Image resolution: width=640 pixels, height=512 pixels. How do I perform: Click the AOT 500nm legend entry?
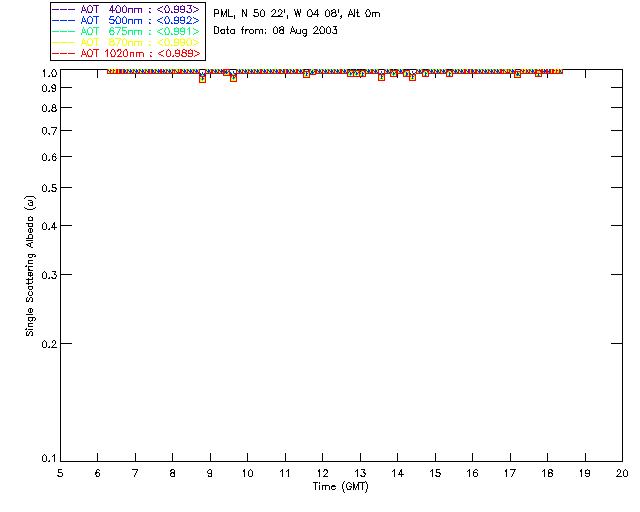click(x=126, y=20)
